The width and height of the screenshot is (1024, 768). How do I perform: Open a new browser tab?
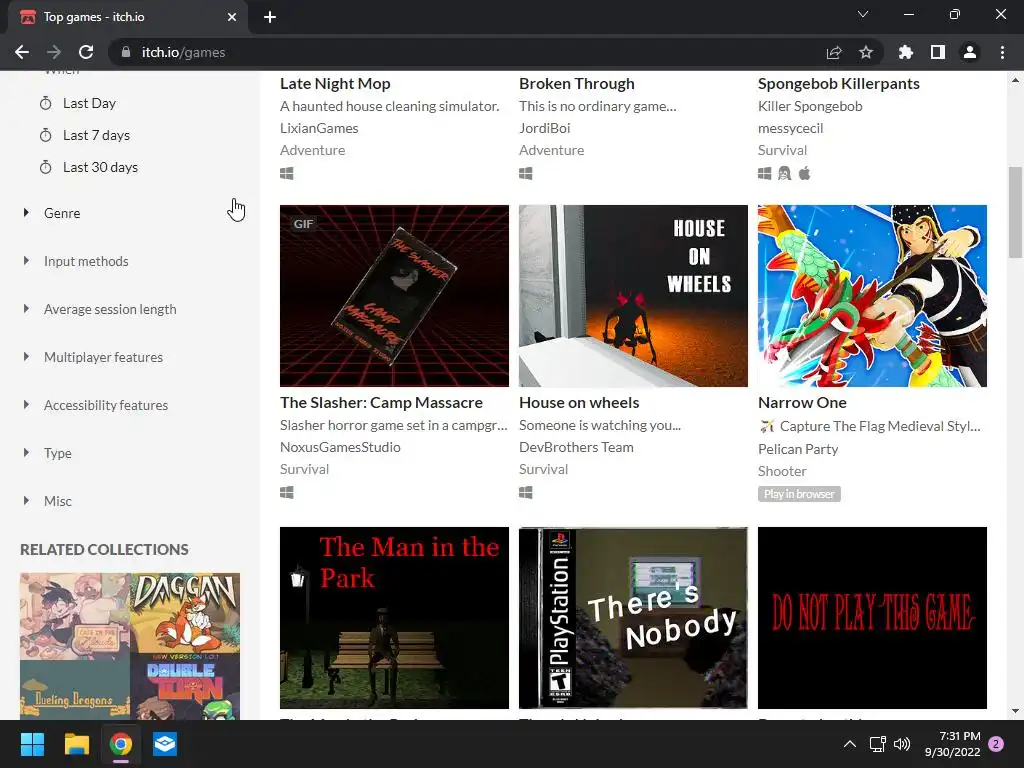click(270, 17)
